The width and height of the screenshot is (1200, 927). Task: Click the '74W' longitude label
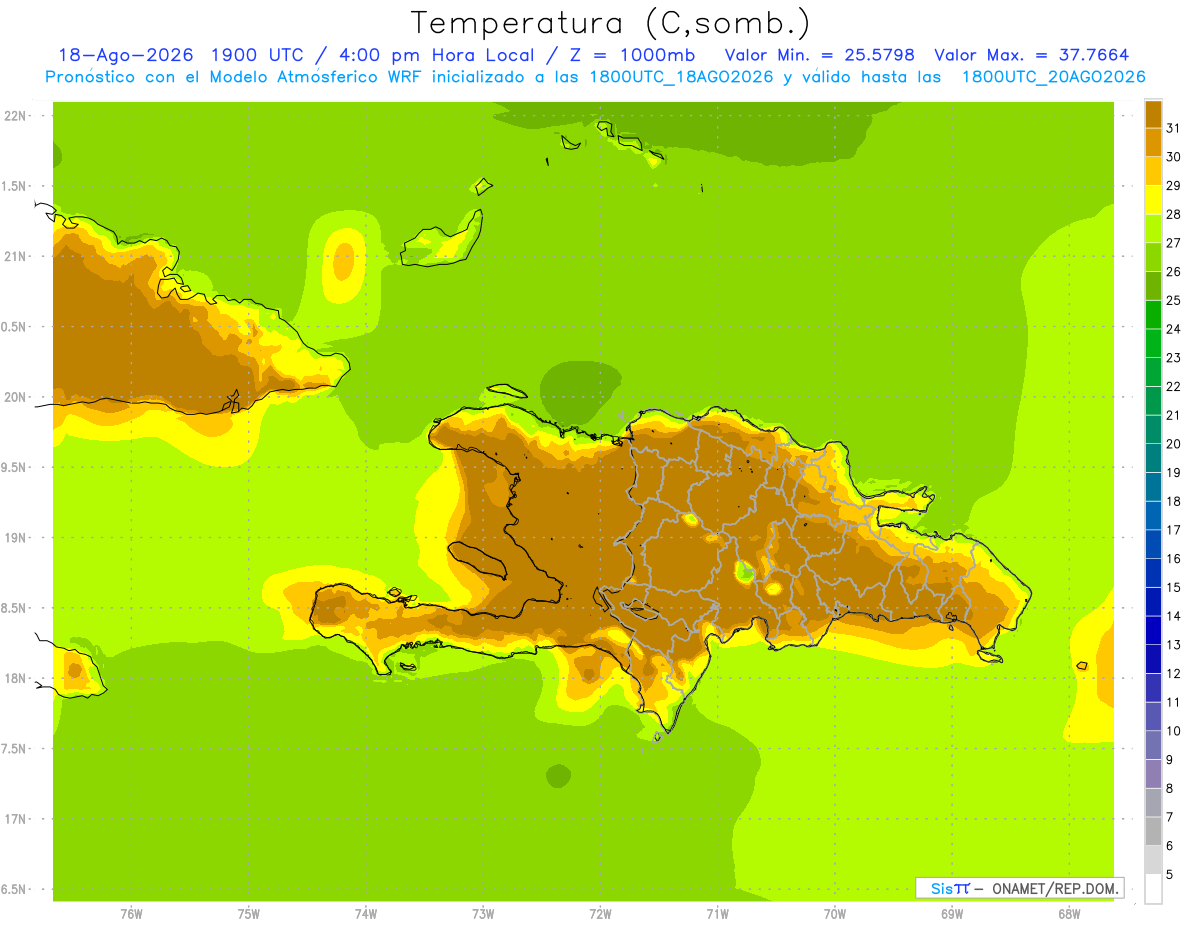pos(366,913)
